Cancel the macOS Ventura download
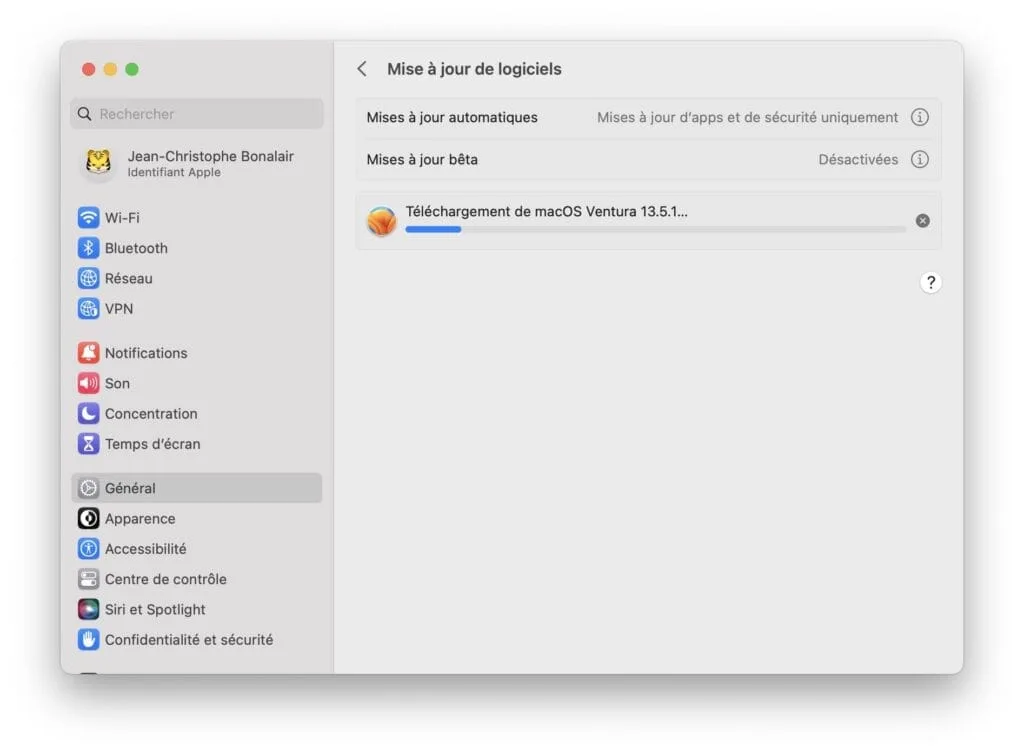 click(x=922, y=221)
